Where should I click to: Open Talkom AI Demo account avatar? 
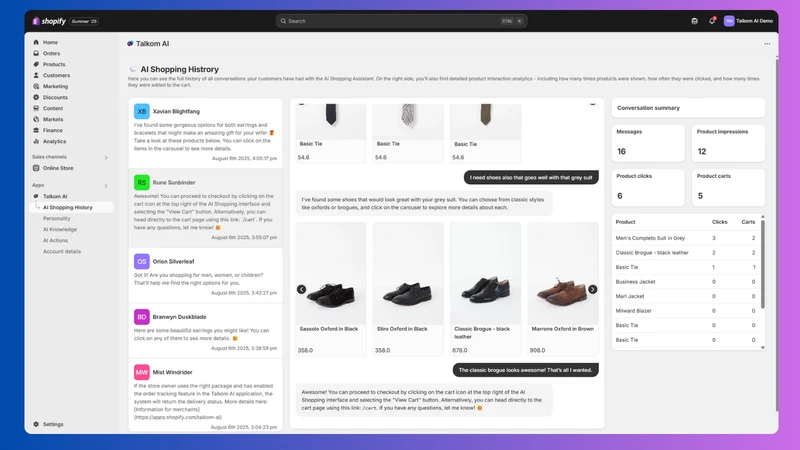click(x=729, y=21)
